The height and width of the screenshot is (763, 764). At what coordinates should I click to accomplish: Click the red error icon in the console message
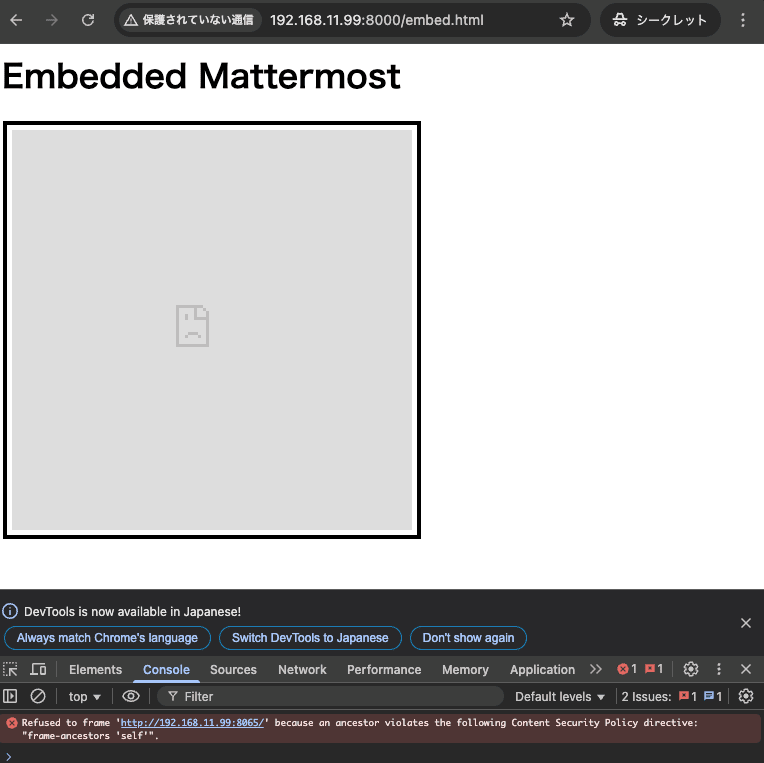click(12, 723)
